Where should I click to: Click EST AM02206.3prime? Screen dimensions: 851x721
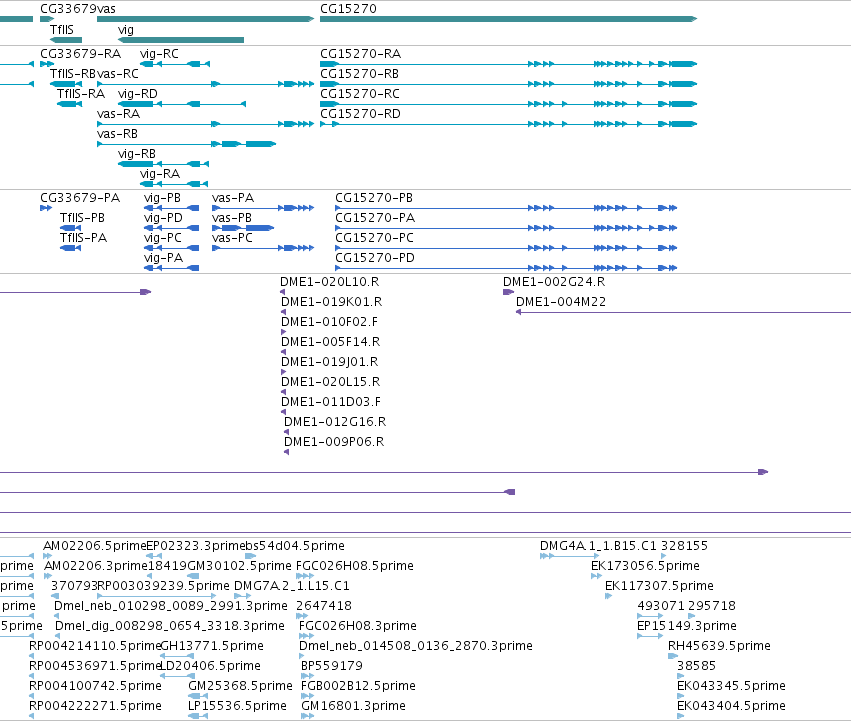96,566
